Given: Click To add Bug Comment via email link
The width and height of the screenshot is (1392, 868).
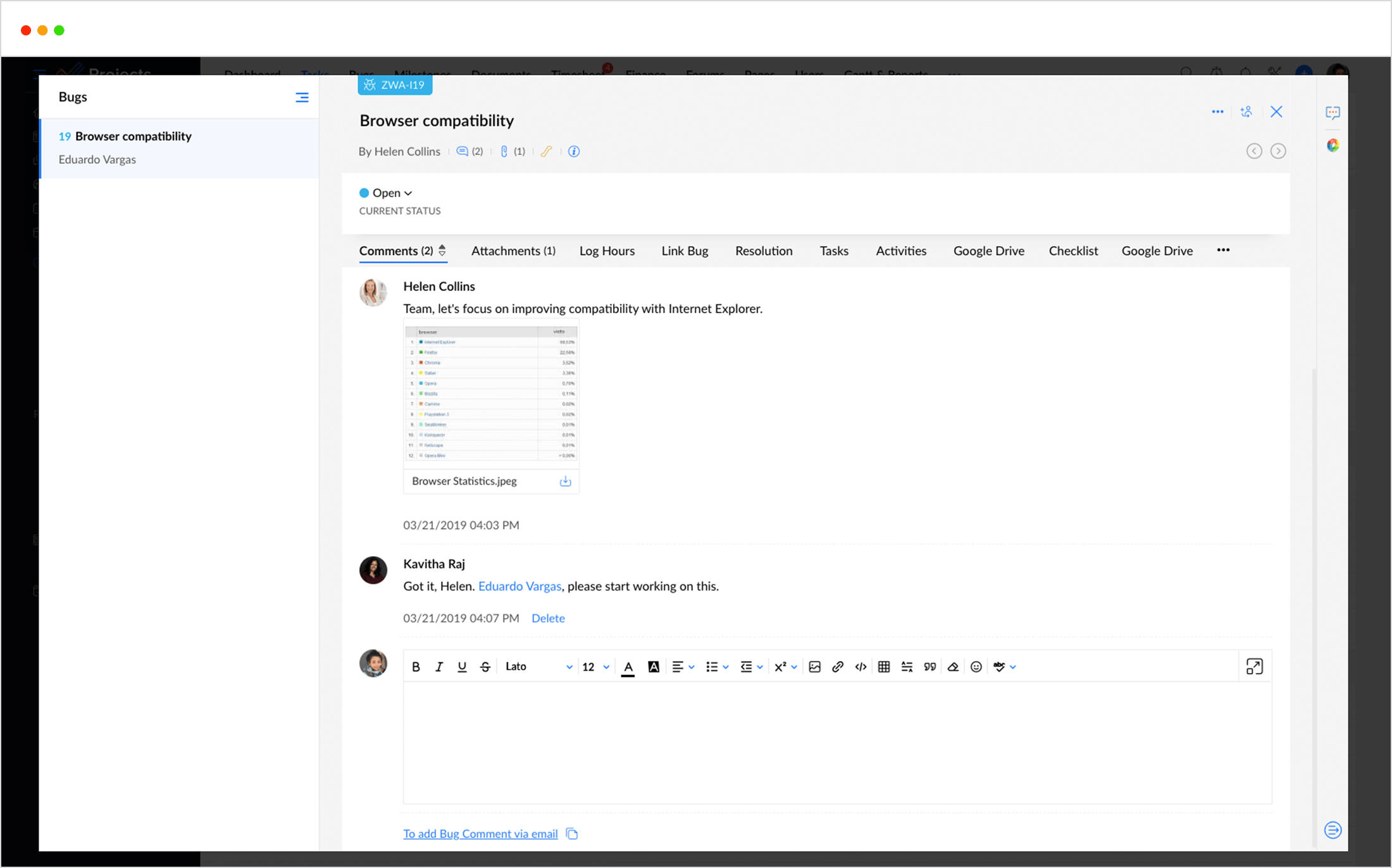Looking at the screenshot, I should 480,834.
